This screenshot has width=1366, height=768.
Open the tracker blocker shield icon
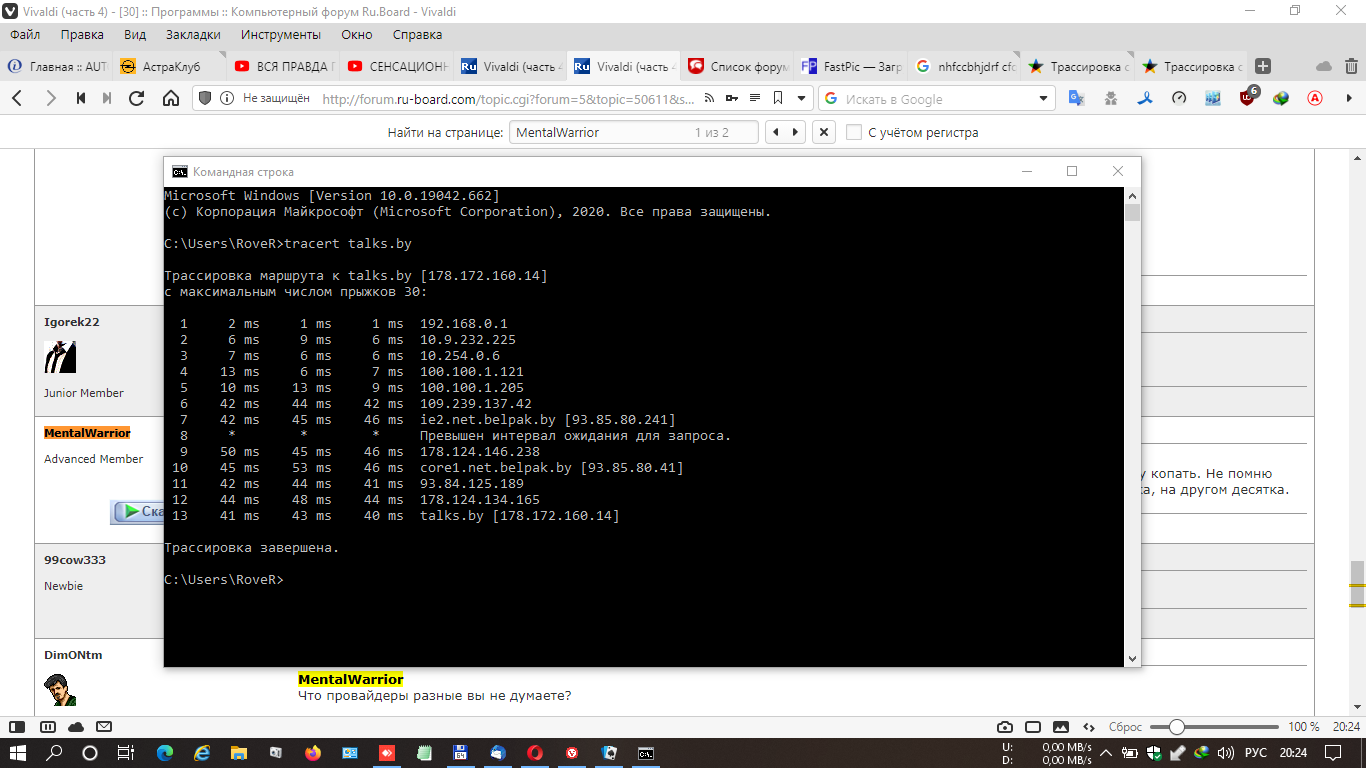pyautogui.click(x=205, y=98)
